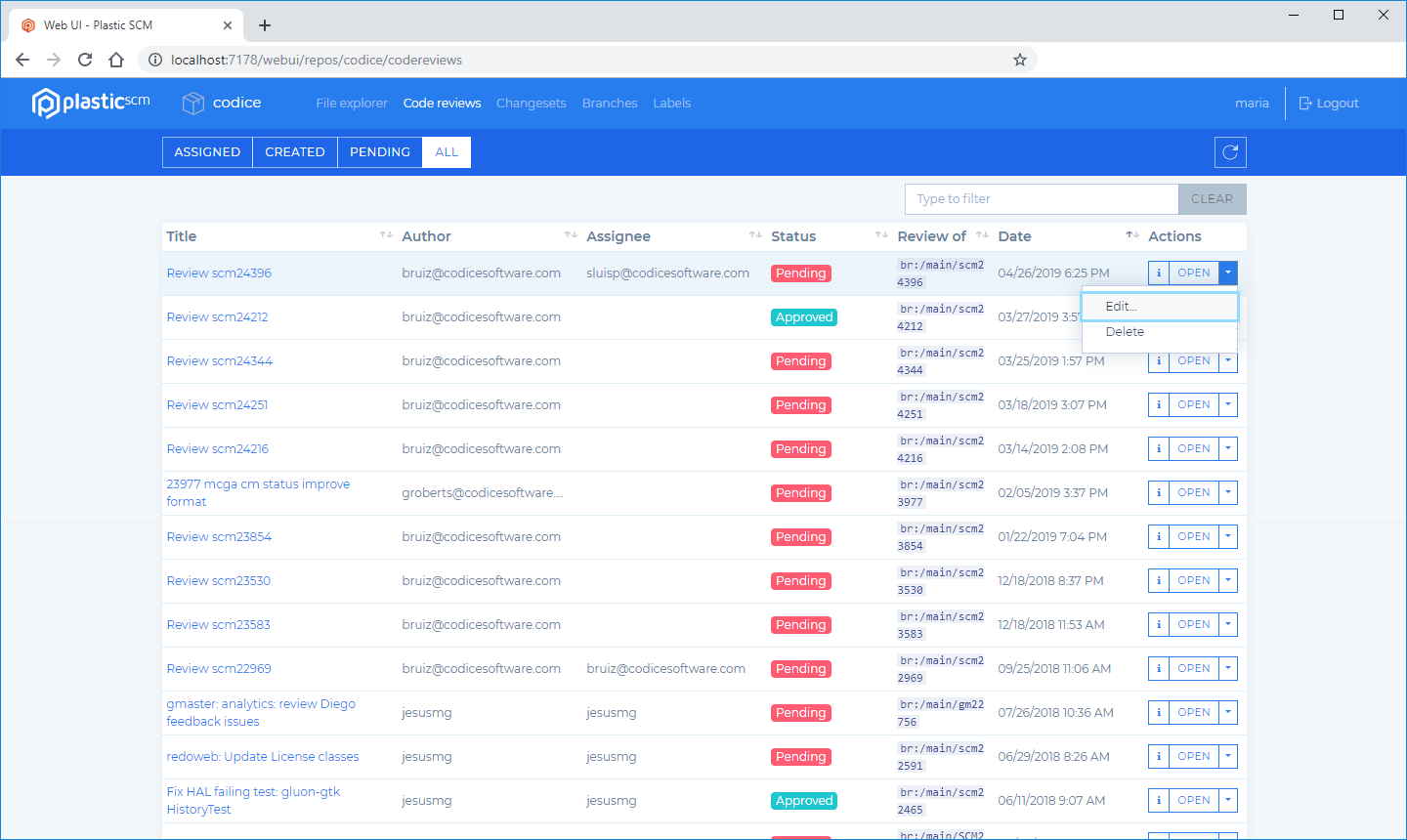Switch to the CREATED reviews tab
Image resolution: width=1407 pixels, height=840 pixels.
click(x=295, y=152)
